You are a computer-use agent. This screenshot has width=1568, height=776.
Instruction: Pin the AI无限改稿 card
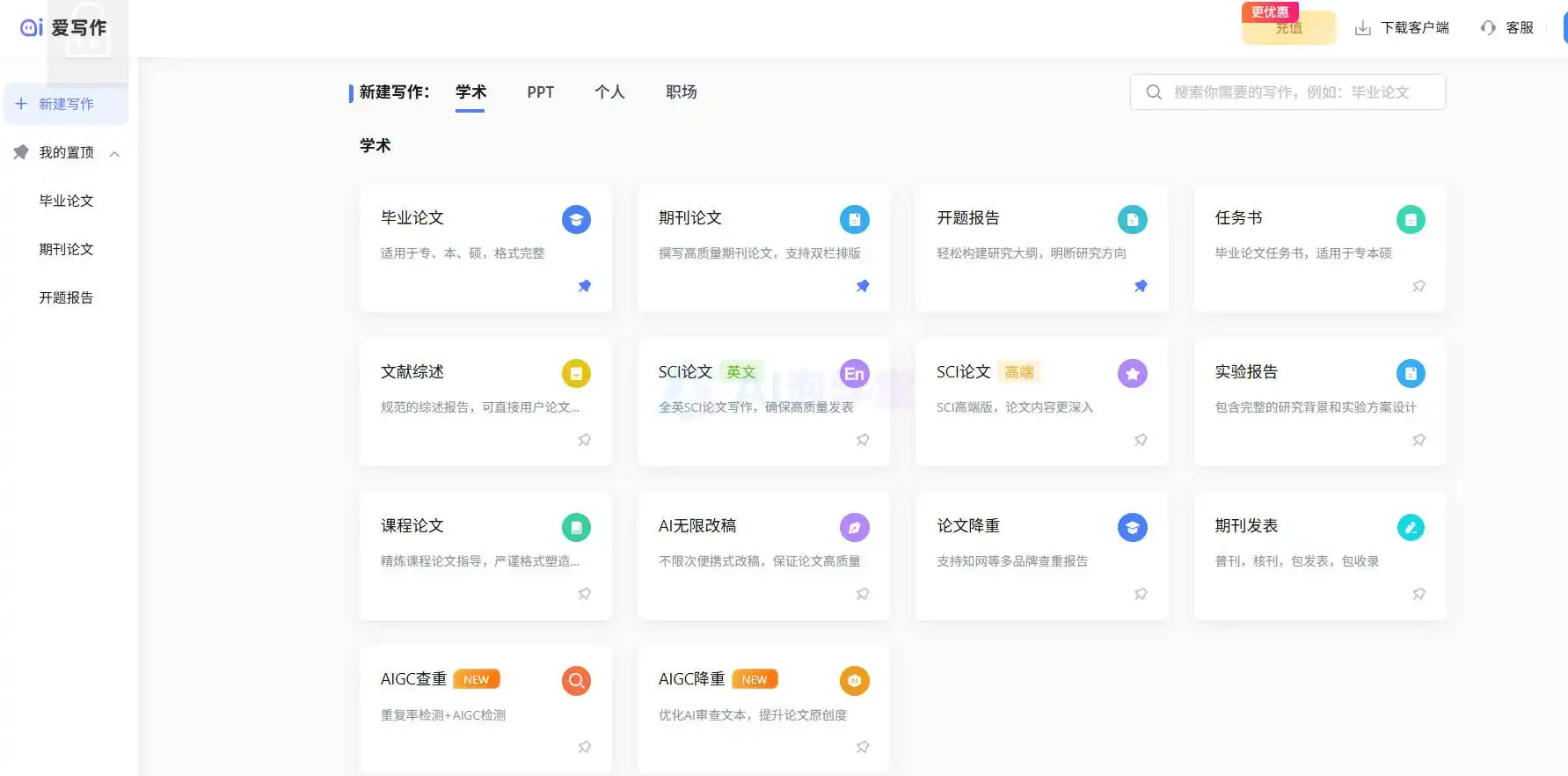click(x=863, y=594)
